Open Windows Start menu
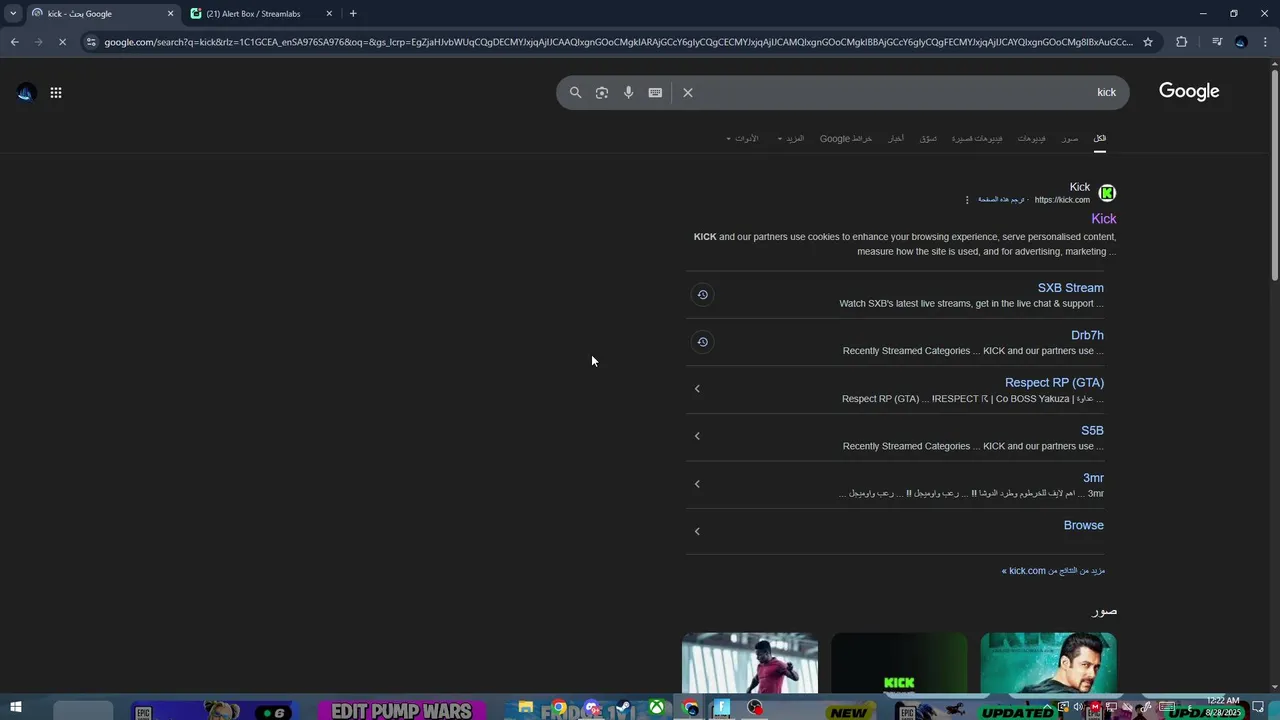 16,708
